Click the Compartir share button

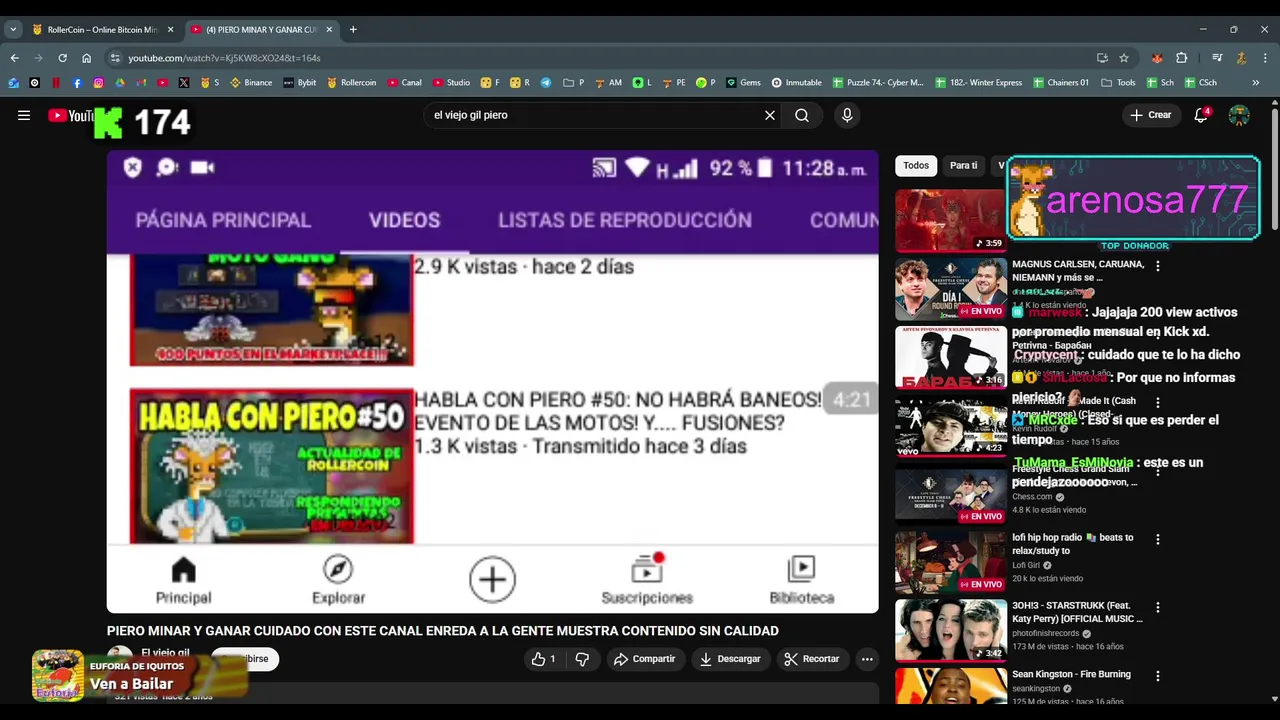(x=645, y=659)
